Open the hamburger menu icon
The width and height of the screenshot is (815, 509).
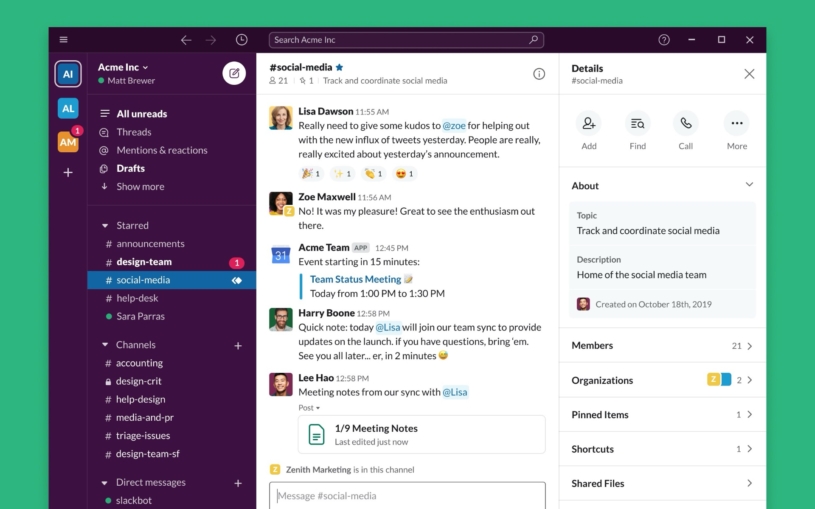click(63, 40)
